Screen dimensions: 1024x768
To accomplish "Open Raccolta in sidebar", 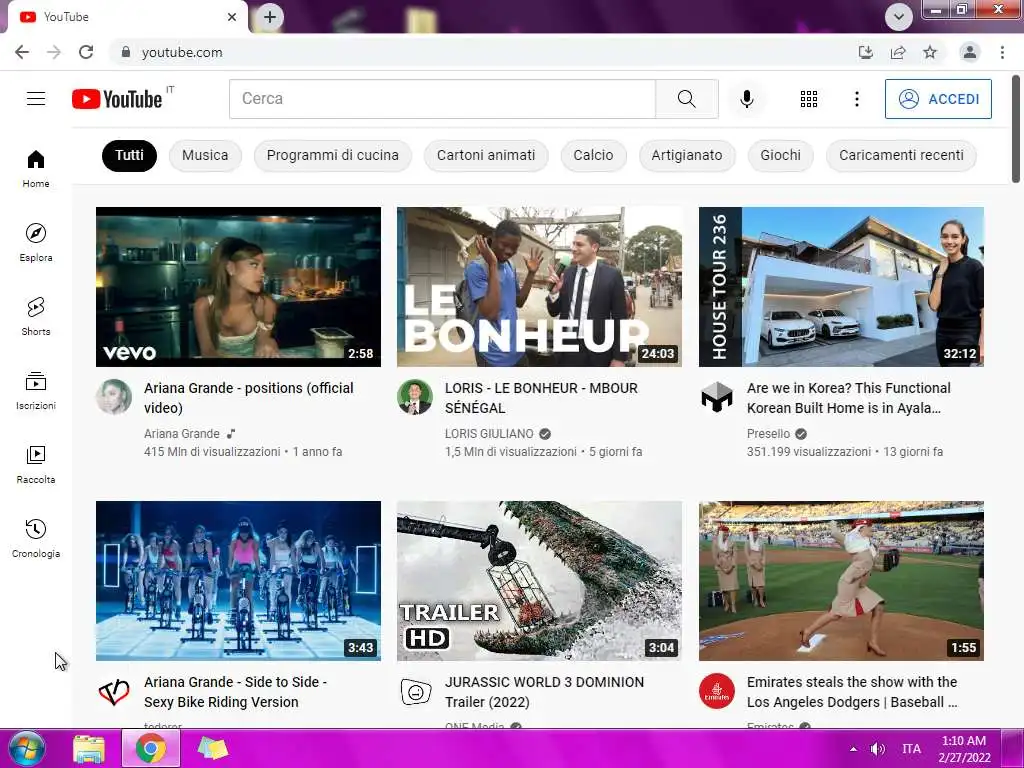I will (x=36, y=464).
